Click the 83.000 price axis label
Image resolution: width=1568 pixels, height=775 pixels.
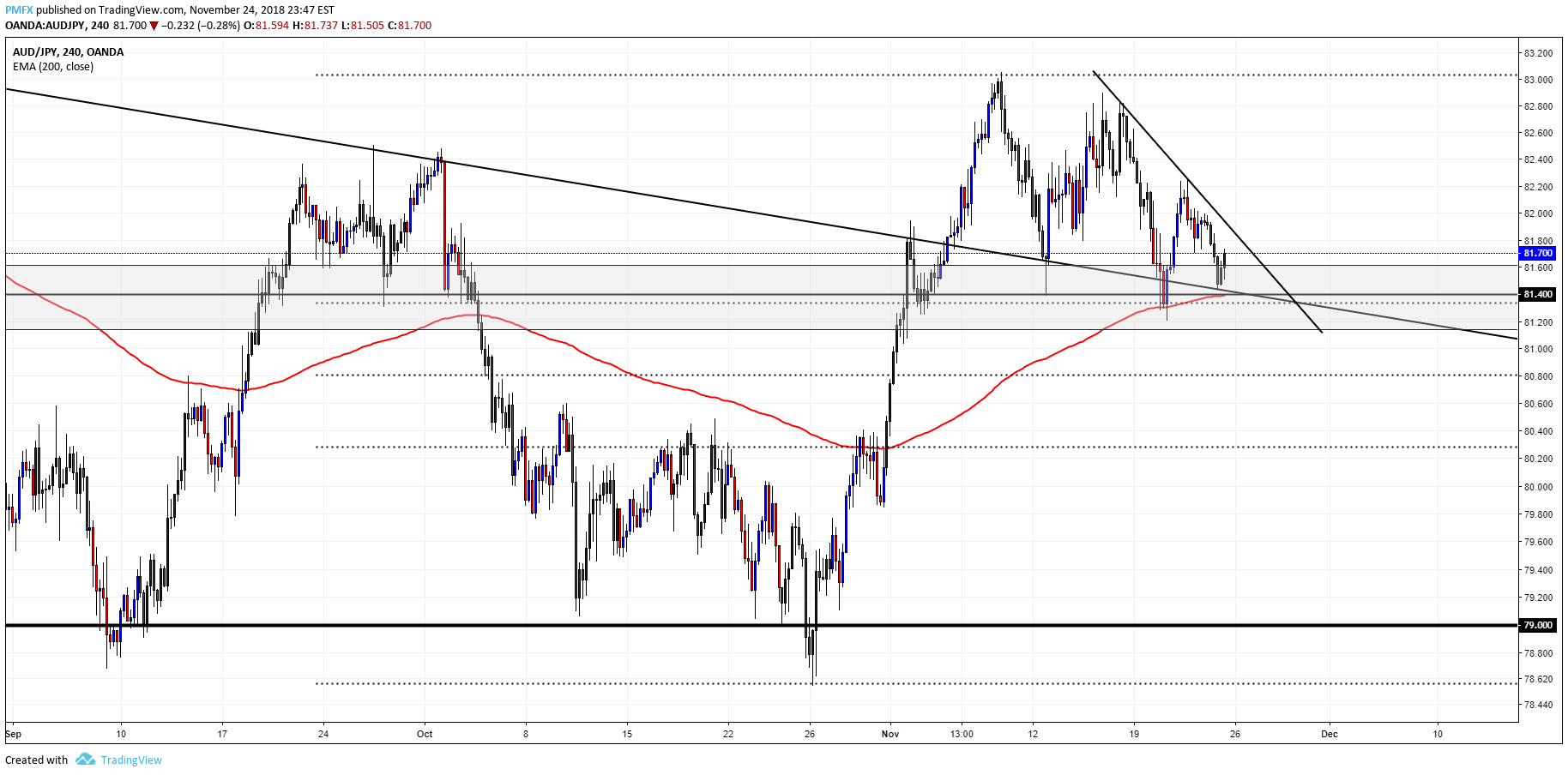coord(1538,80)
